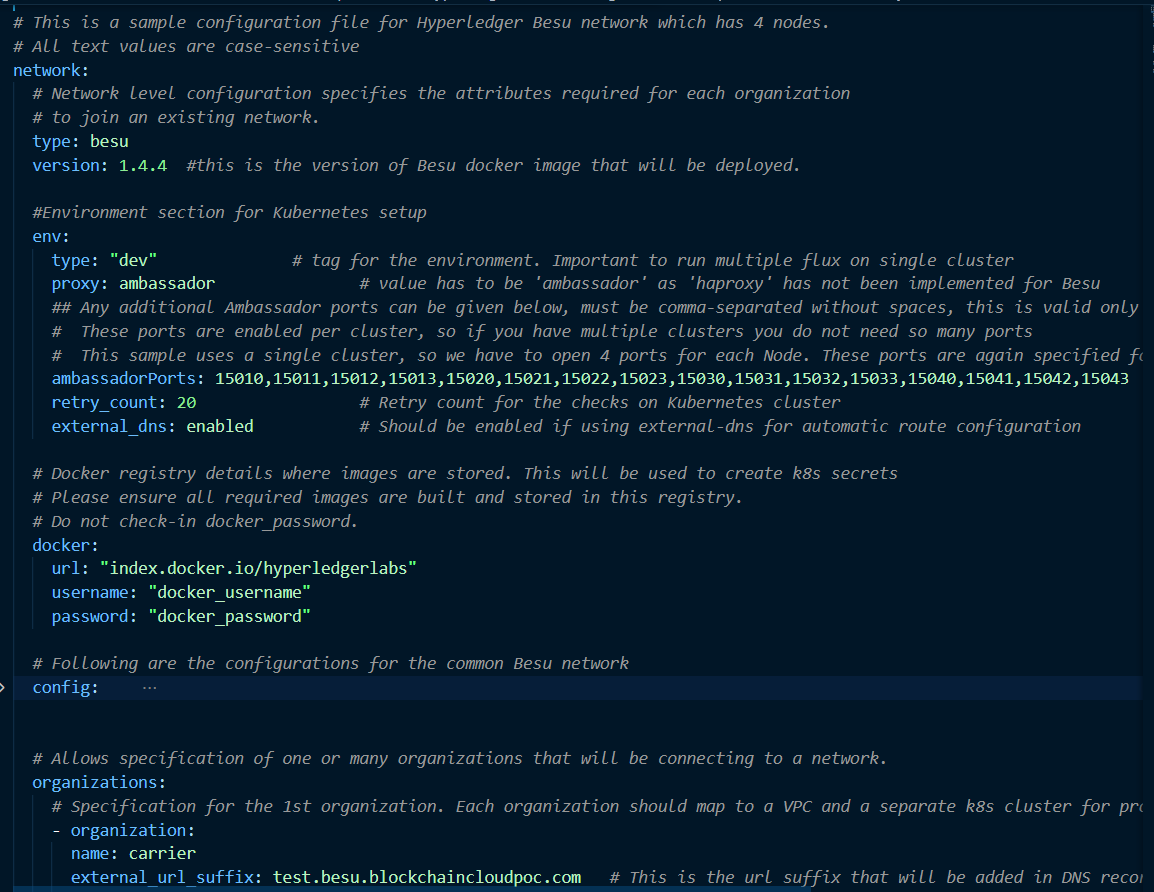Click the external_dns 'enabled' value
The width and height of the screenshot is (1154, 892).
[x=219, y=426]
